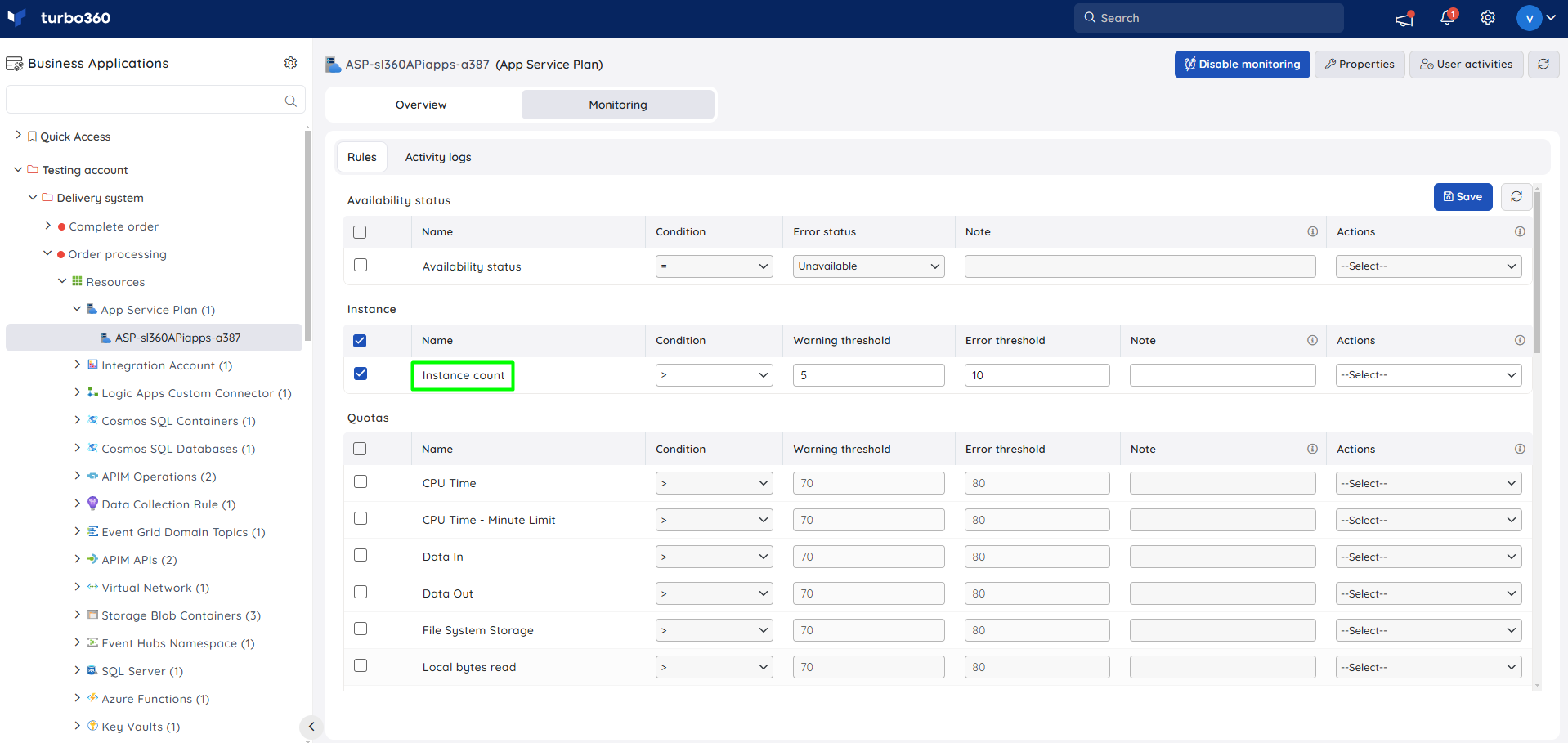
Task: Refresh rules with icon beside Save
Action: (1516, 197)
